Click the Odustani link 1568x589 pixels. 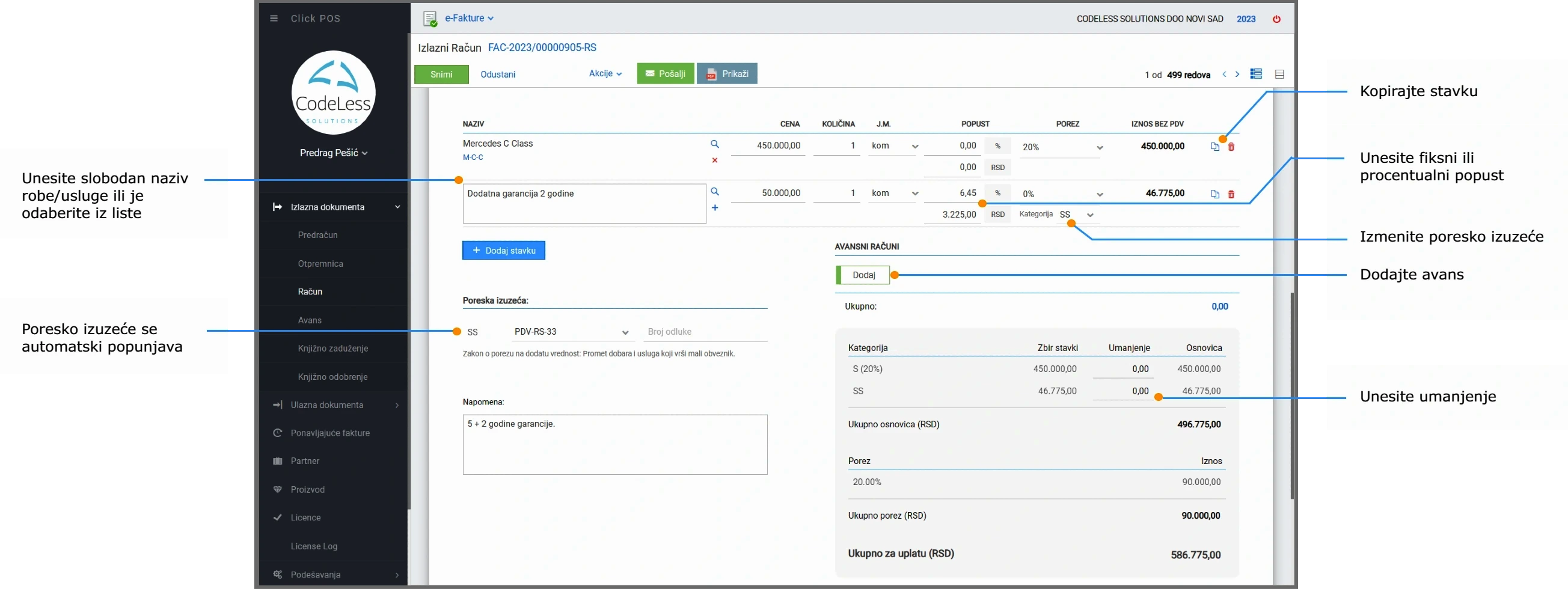(x=497, y=75)
